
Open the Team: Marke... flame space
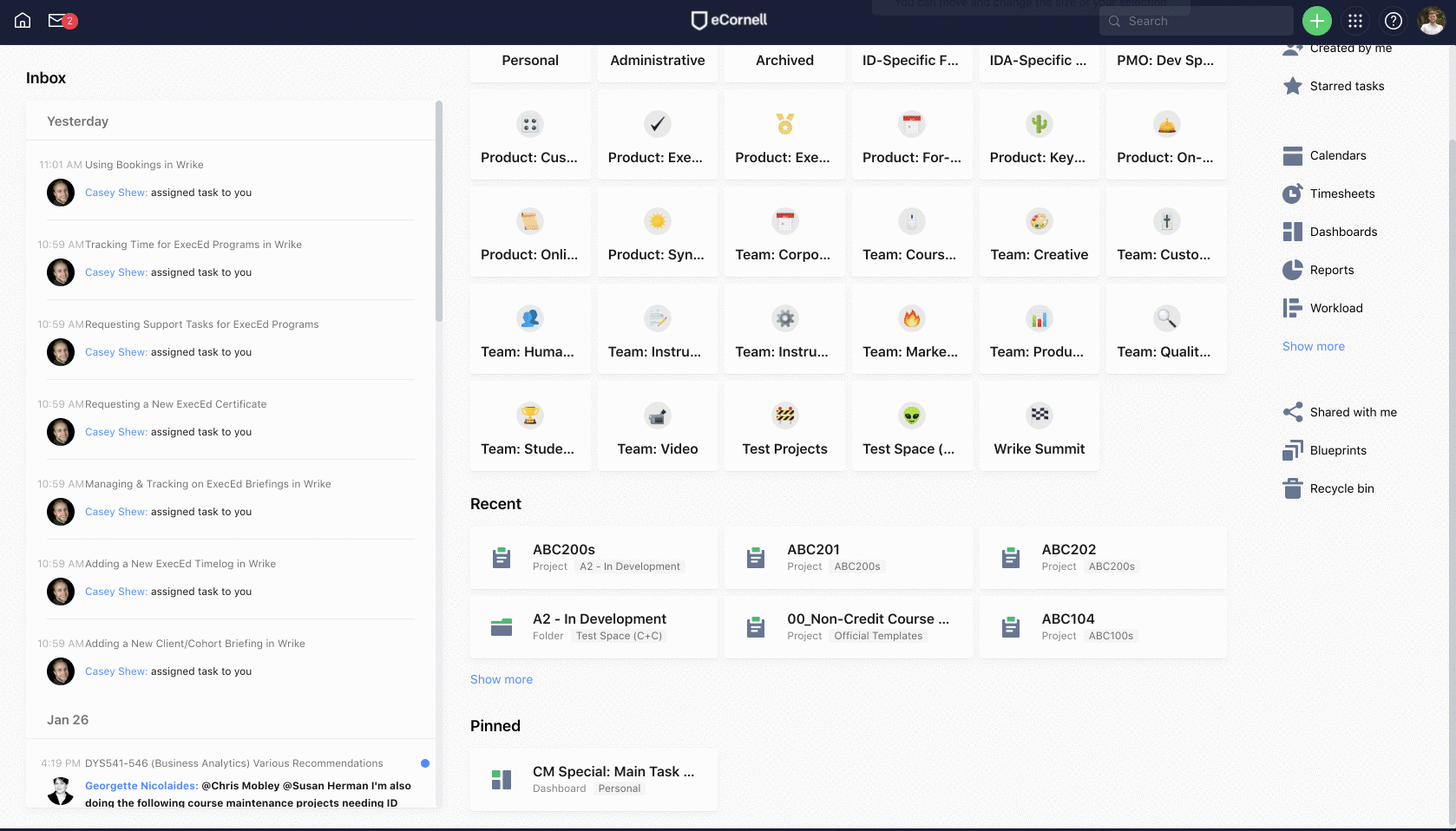[911, 329]
